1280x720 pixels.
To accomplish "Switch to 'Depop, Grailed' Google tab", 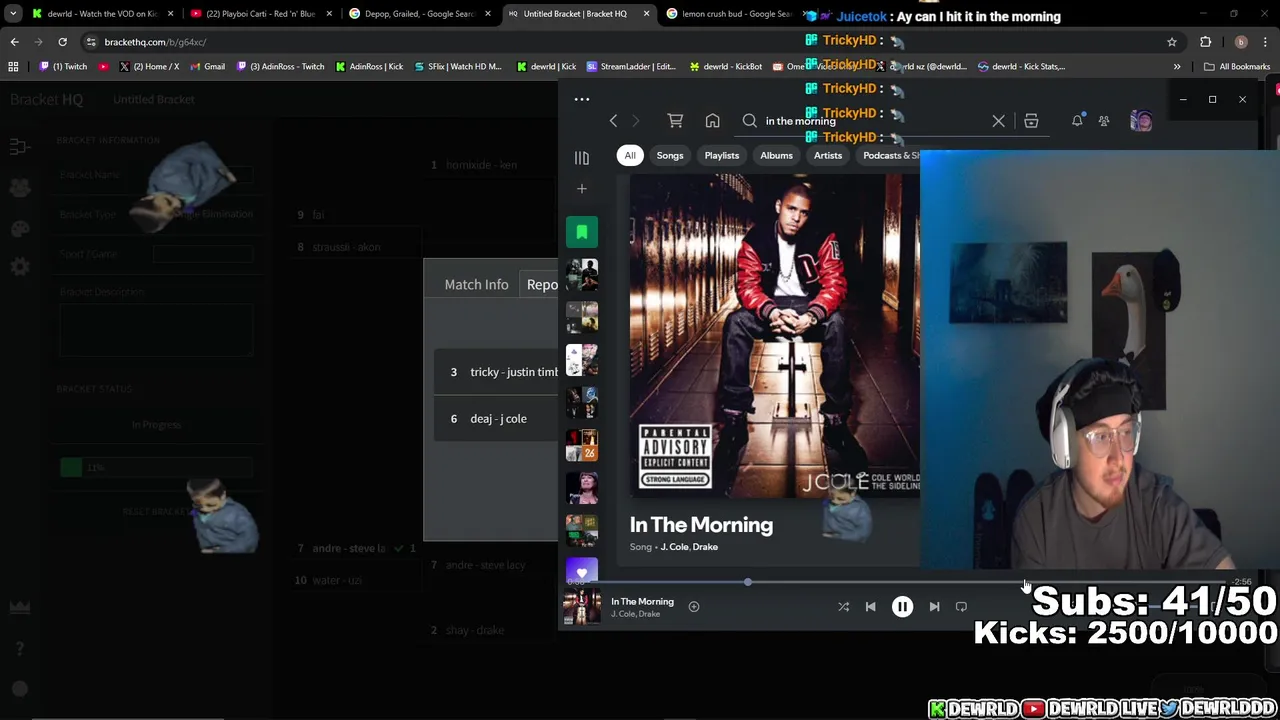I will pyautogui.click(x=419, y=14).
